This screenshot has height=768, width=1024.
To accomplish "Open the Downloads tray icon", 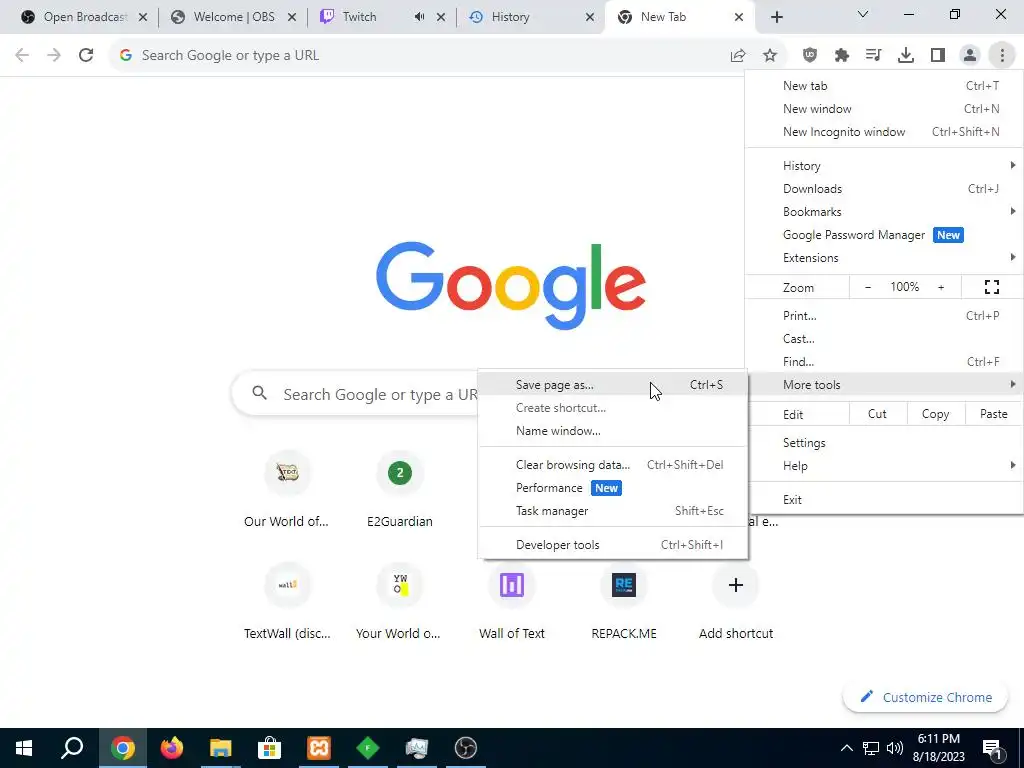I will click(906, 55).
